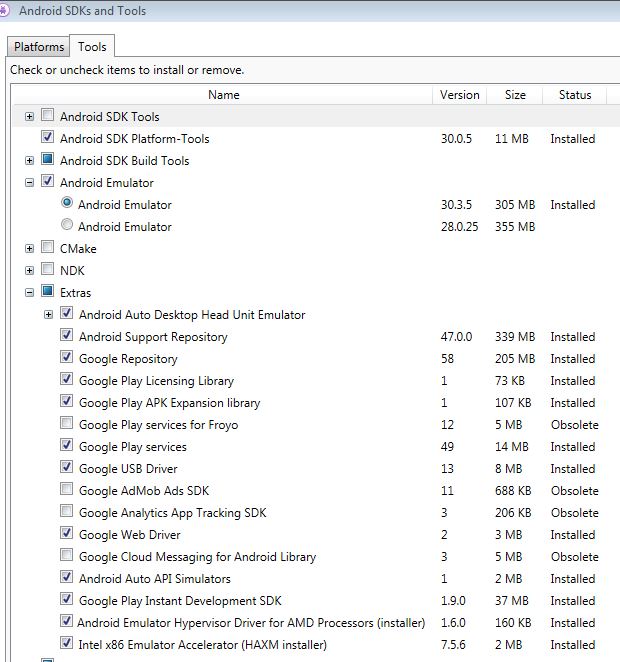Sort by the Status column header

(575, 95)
